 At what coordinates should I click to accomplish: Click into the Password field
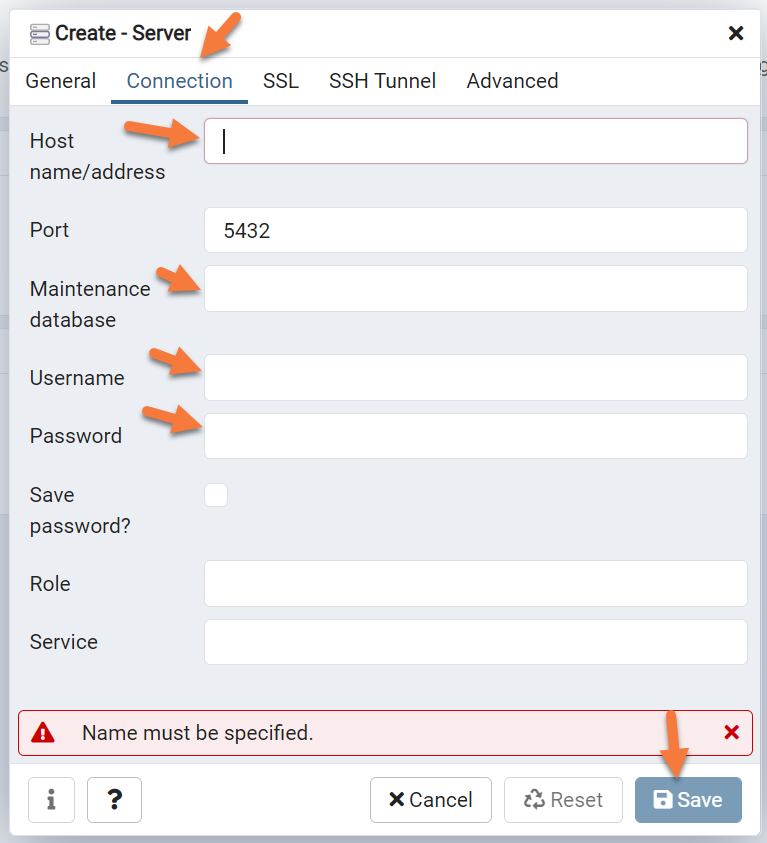pos(476,436)
